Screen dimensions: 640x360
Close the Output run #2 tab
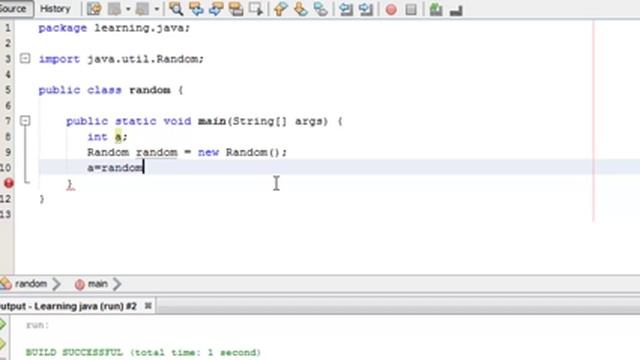coord(148,306)
